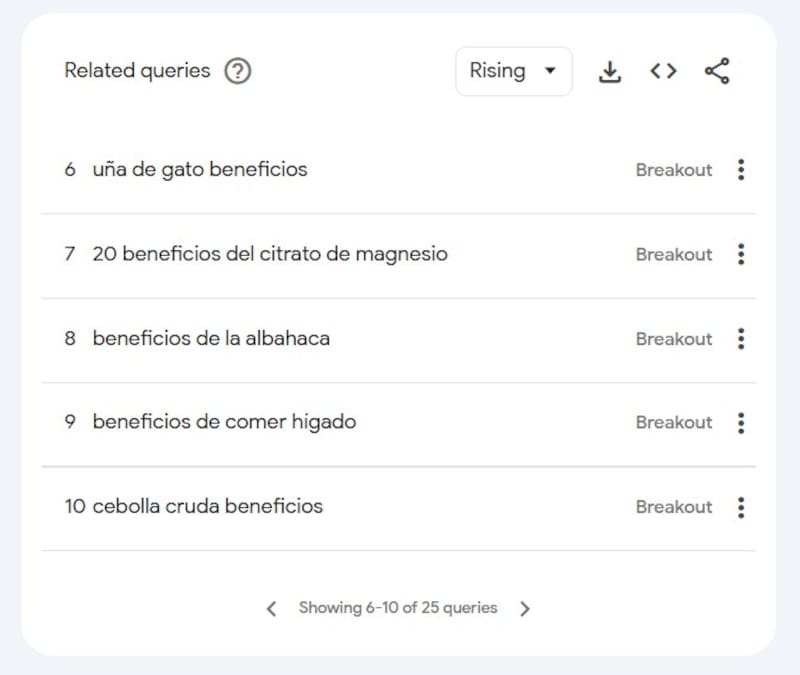Open the Rising sort dropdown

(513, 71)
